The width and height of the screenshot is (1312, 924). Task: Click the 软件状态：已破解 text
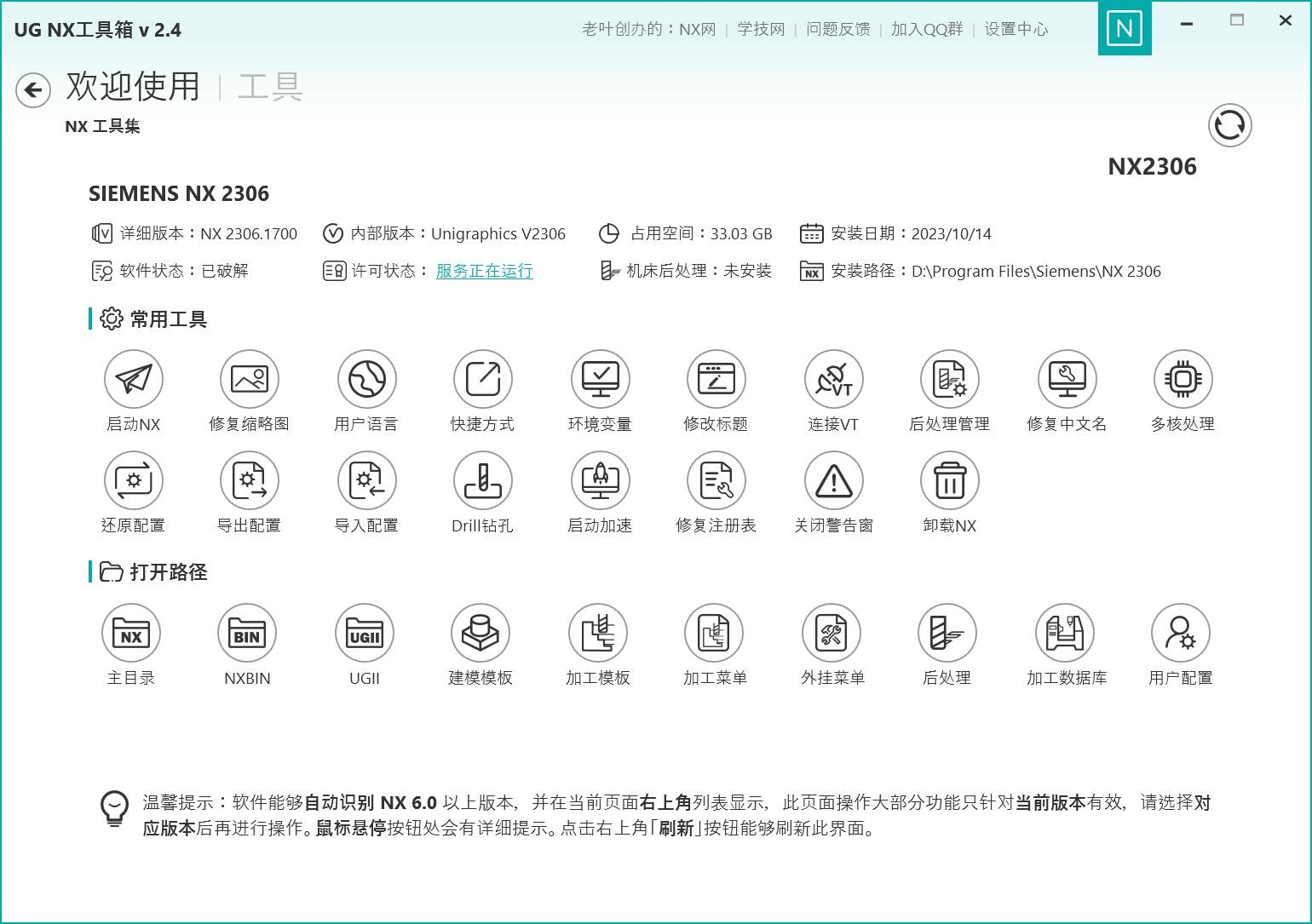click(184, 271)
